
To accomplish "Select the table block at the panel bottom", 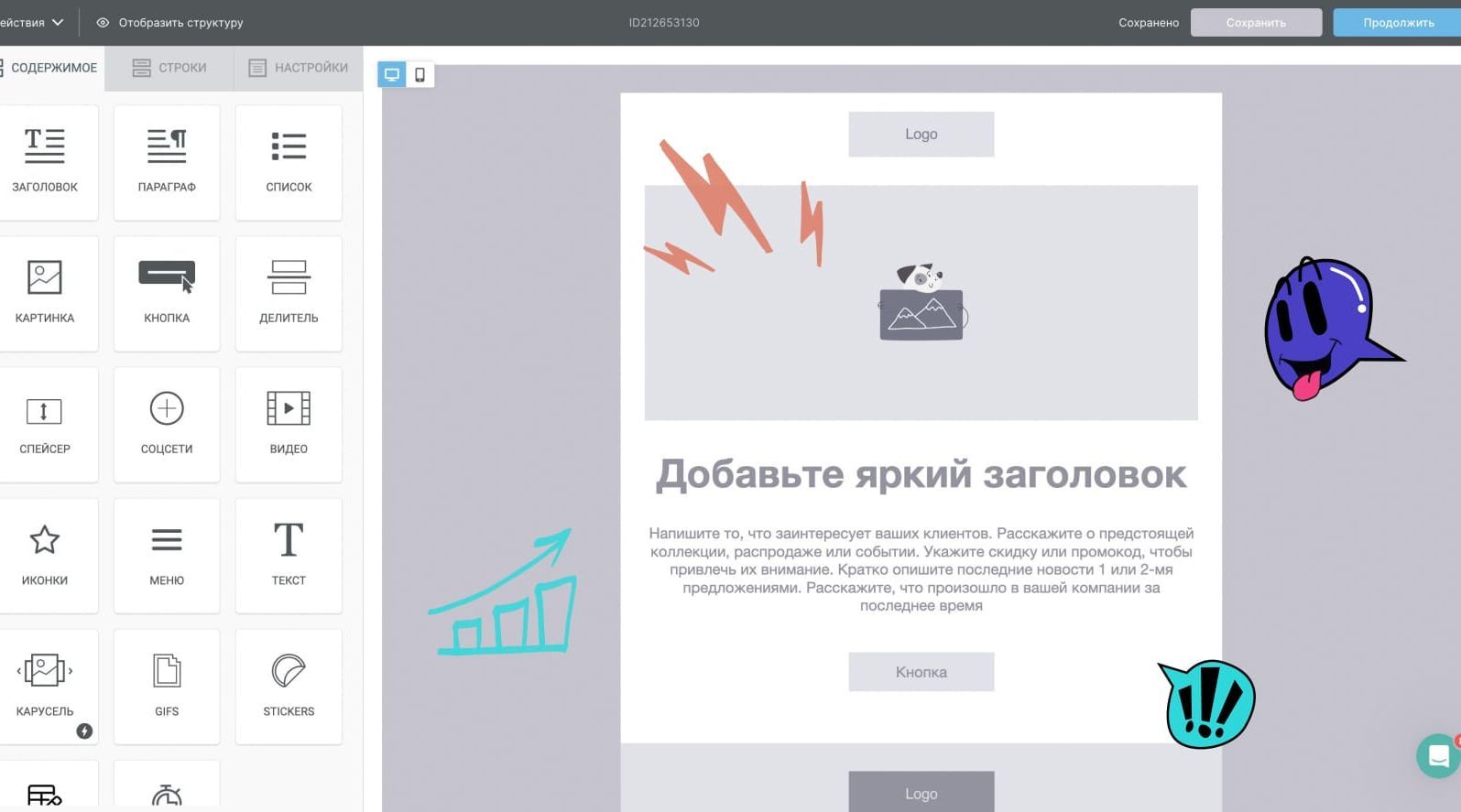I will pyautogui.click(x=45, y=785).
